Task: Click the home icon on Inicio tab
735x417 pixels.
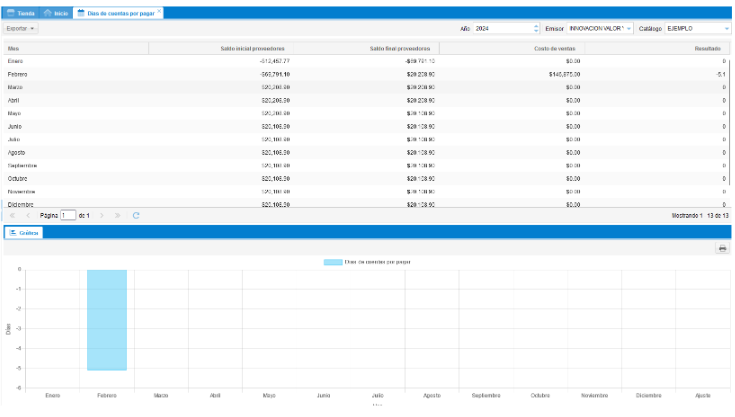Action: 47,12
